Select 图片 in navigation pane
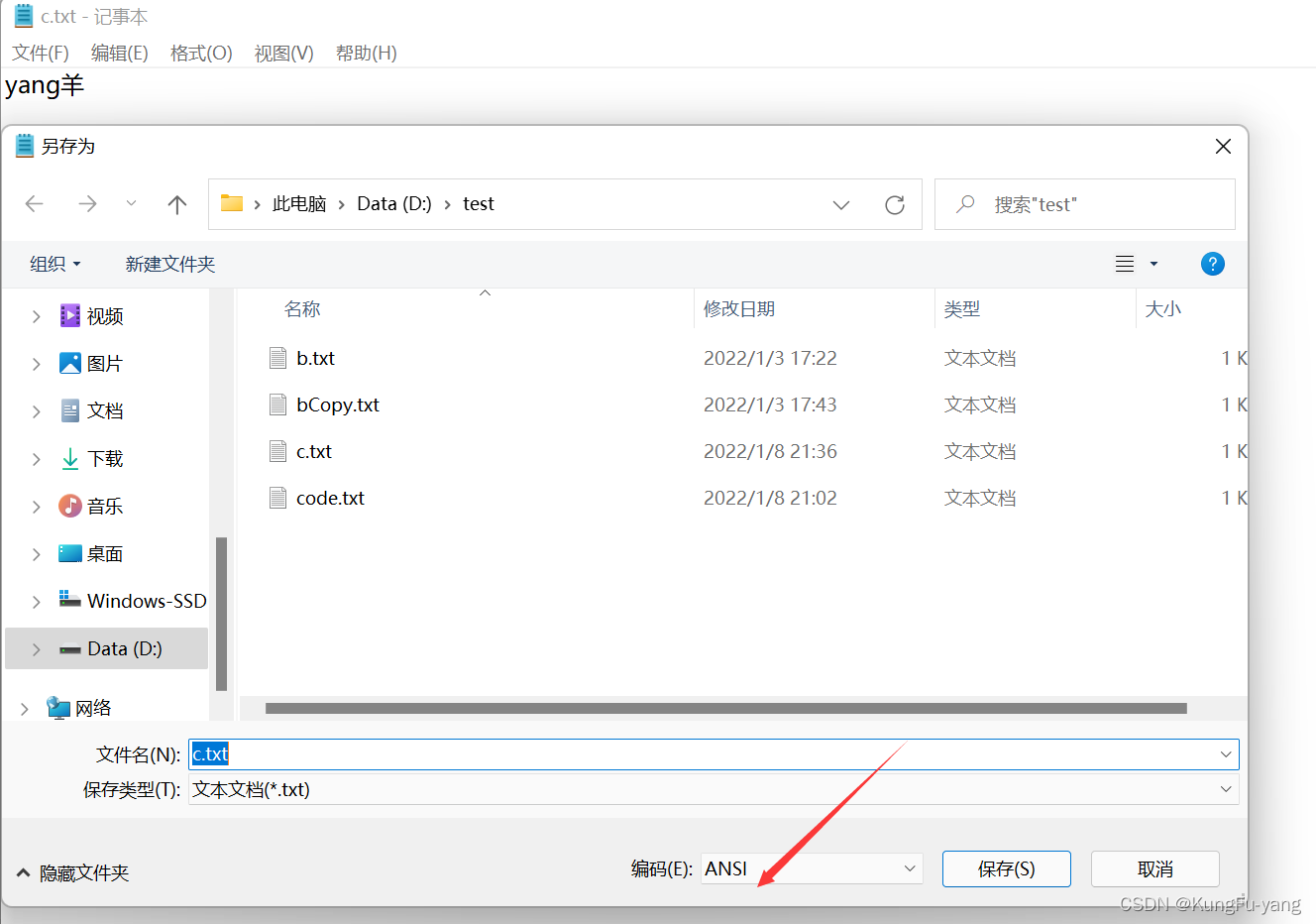The width and height of the screenshot is (1316, 924). pos(105,364)
